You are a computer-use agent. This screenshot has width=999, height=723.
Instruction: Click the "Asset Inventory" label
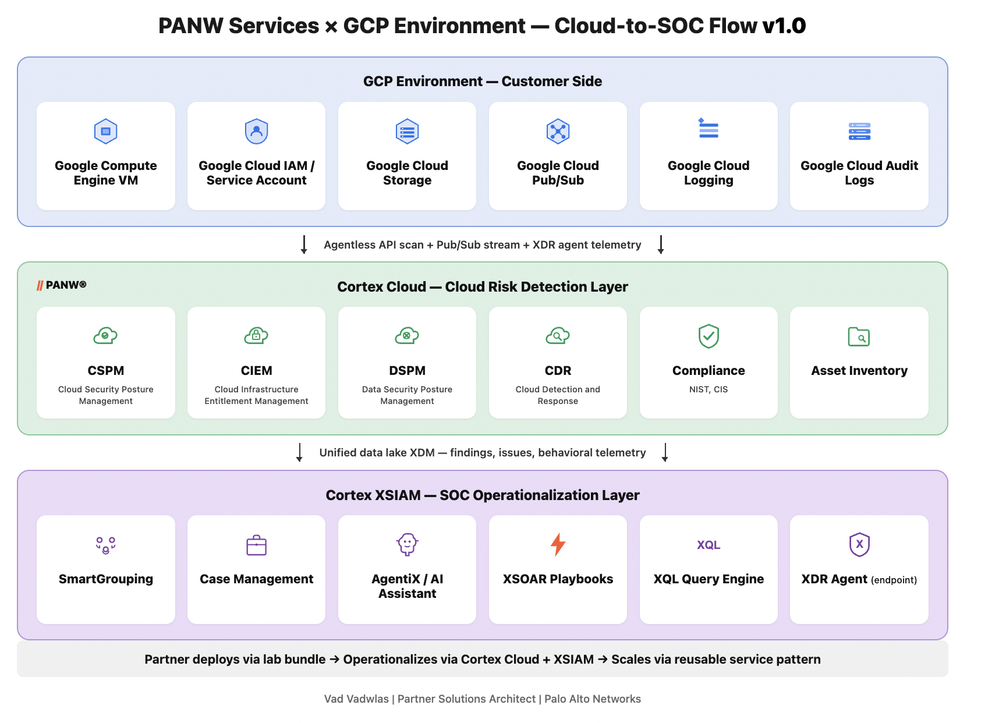point(859,371)
